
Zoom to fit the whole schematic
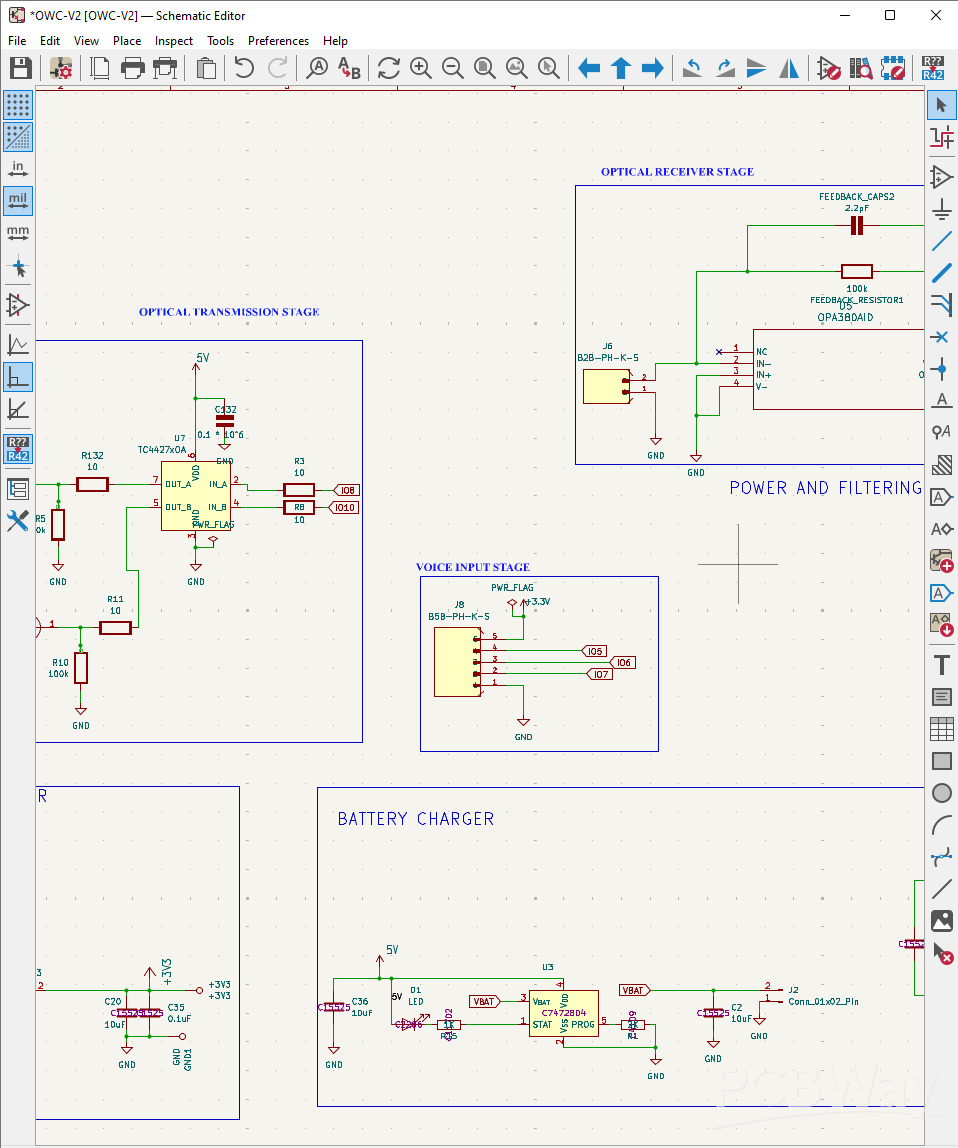click(x=485, y=68)
